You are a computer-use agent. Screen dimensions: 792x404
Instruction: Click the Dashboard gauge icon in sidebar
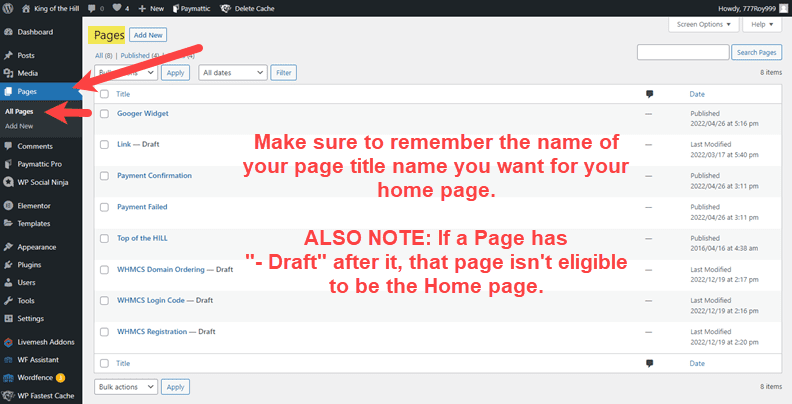tap(8, 32)
